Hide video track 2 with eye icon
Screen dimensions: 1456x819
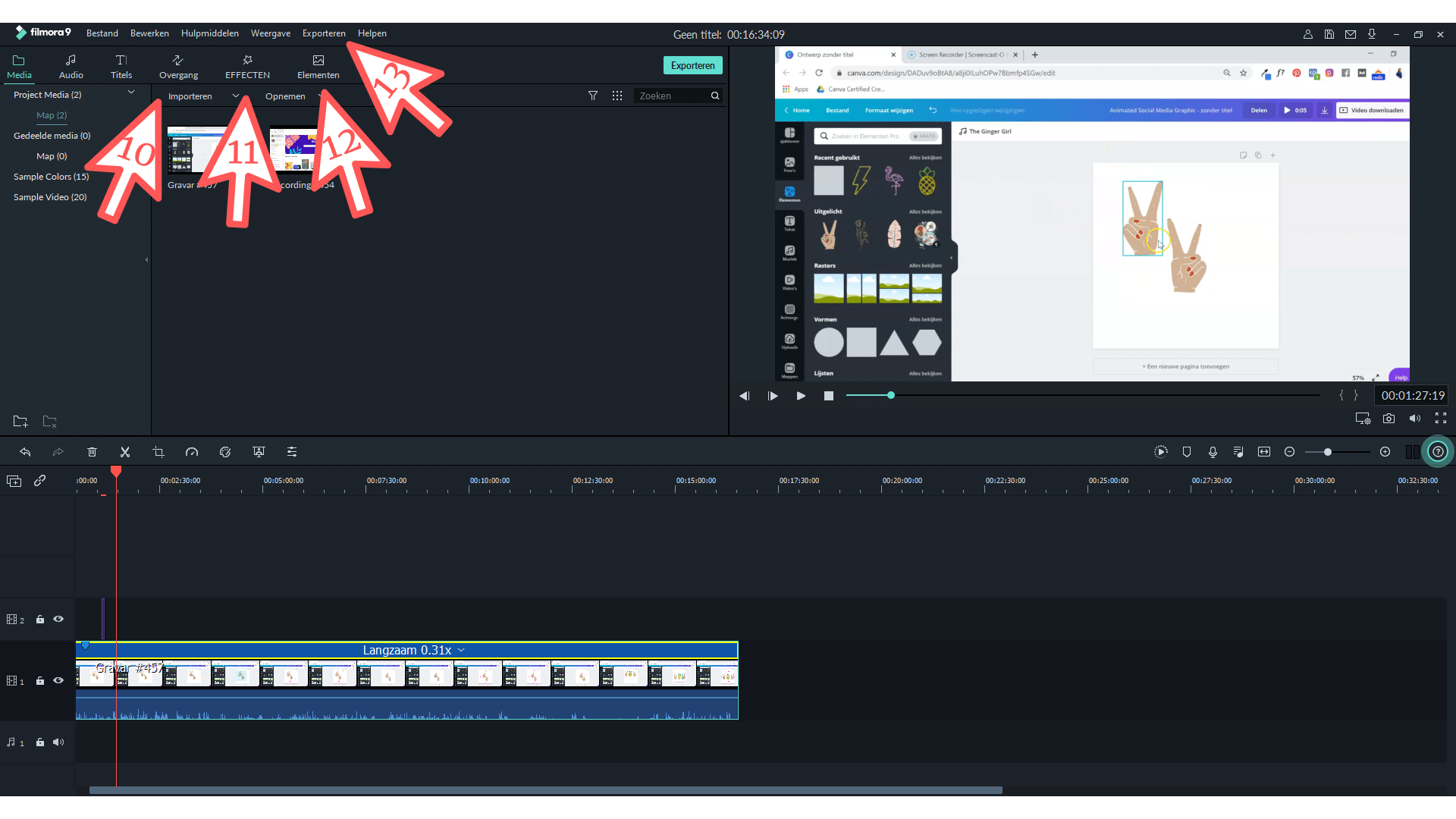pyautogui.click(x=58, y=620)
